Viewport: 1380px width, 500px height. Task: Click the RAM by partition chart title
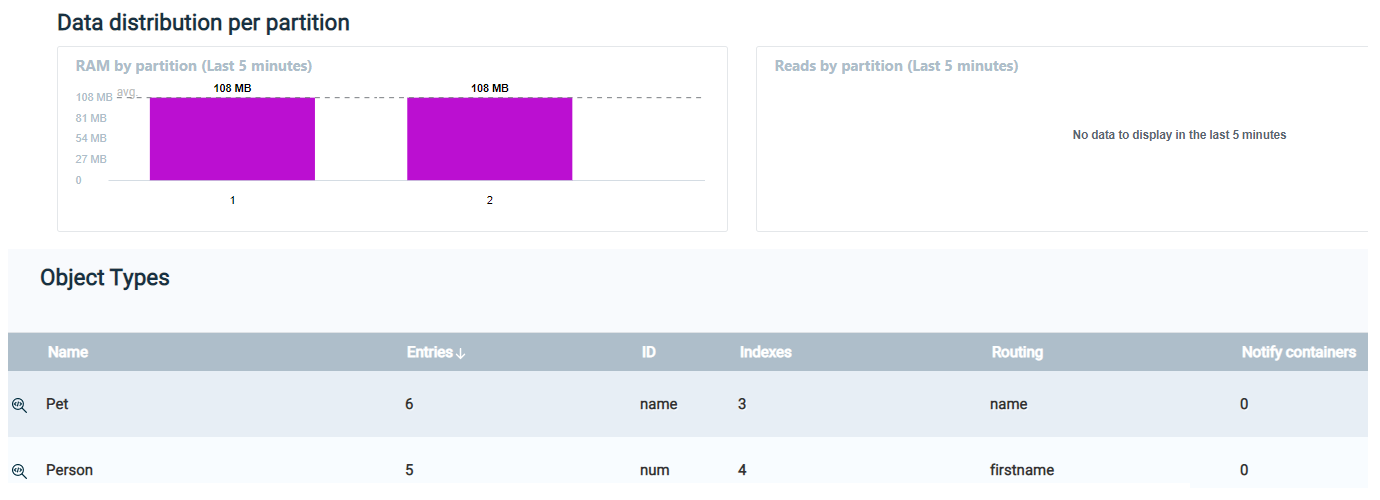194,66
